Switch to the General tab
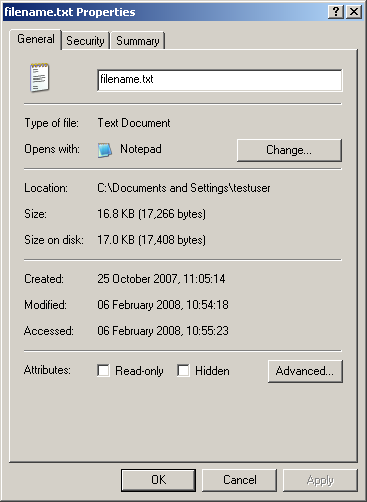The image size is (367, 502). pos(36,39)
